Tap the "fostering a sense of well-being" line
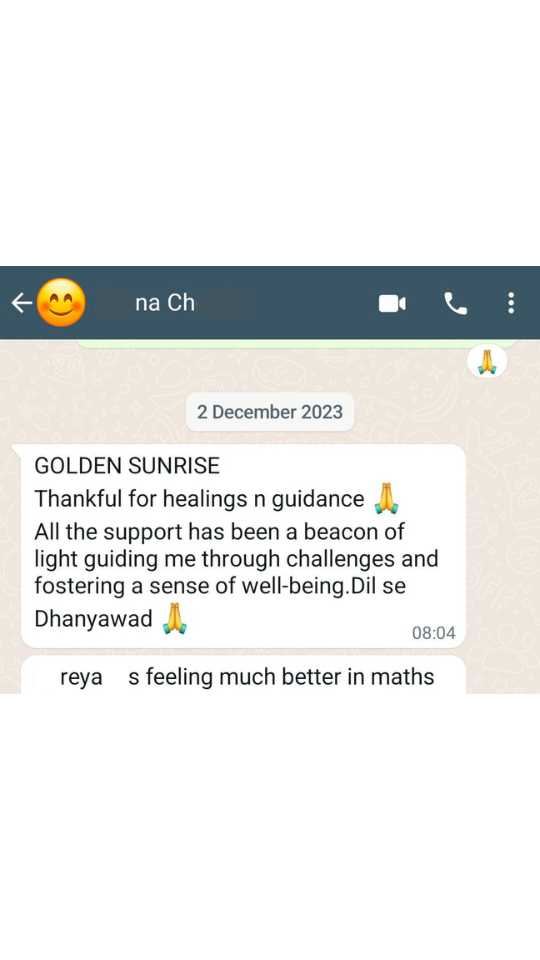Screen dimensions: 540x960 [x=220, y=586]
